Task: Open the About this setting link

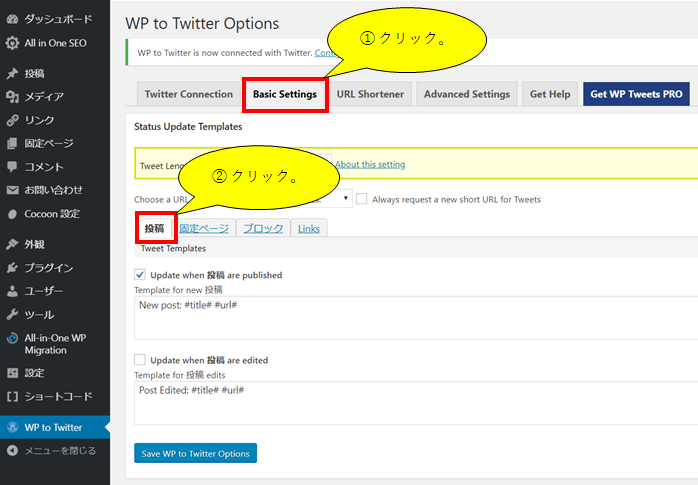Action: [370, 164]
